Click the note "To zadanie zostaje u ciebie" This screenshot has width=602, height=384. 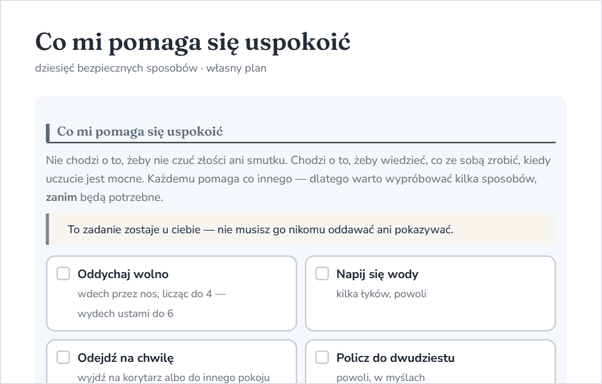point(260,230)
